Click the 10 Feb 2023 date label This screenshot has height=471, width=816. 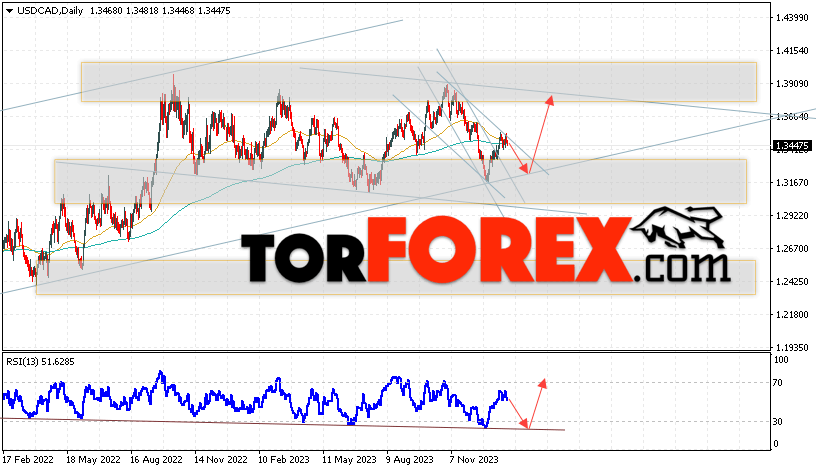click(284, 460)
